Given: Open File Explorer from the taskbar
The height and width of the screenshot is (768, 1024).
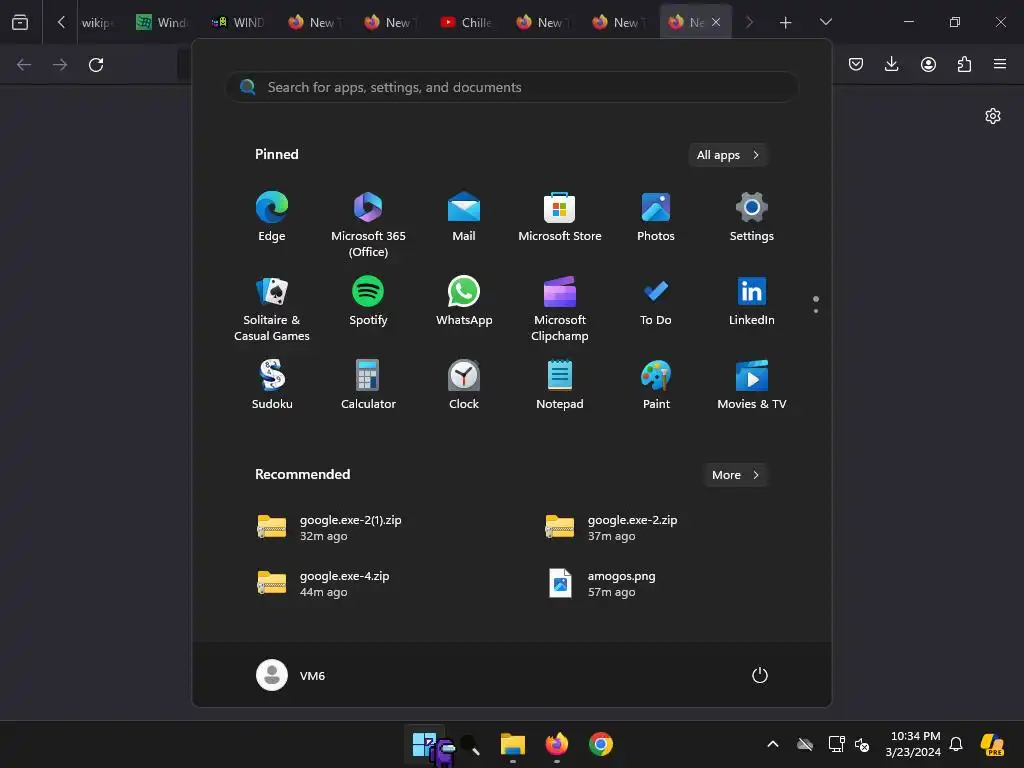Looking at the screenshot, I should point(513,744).
